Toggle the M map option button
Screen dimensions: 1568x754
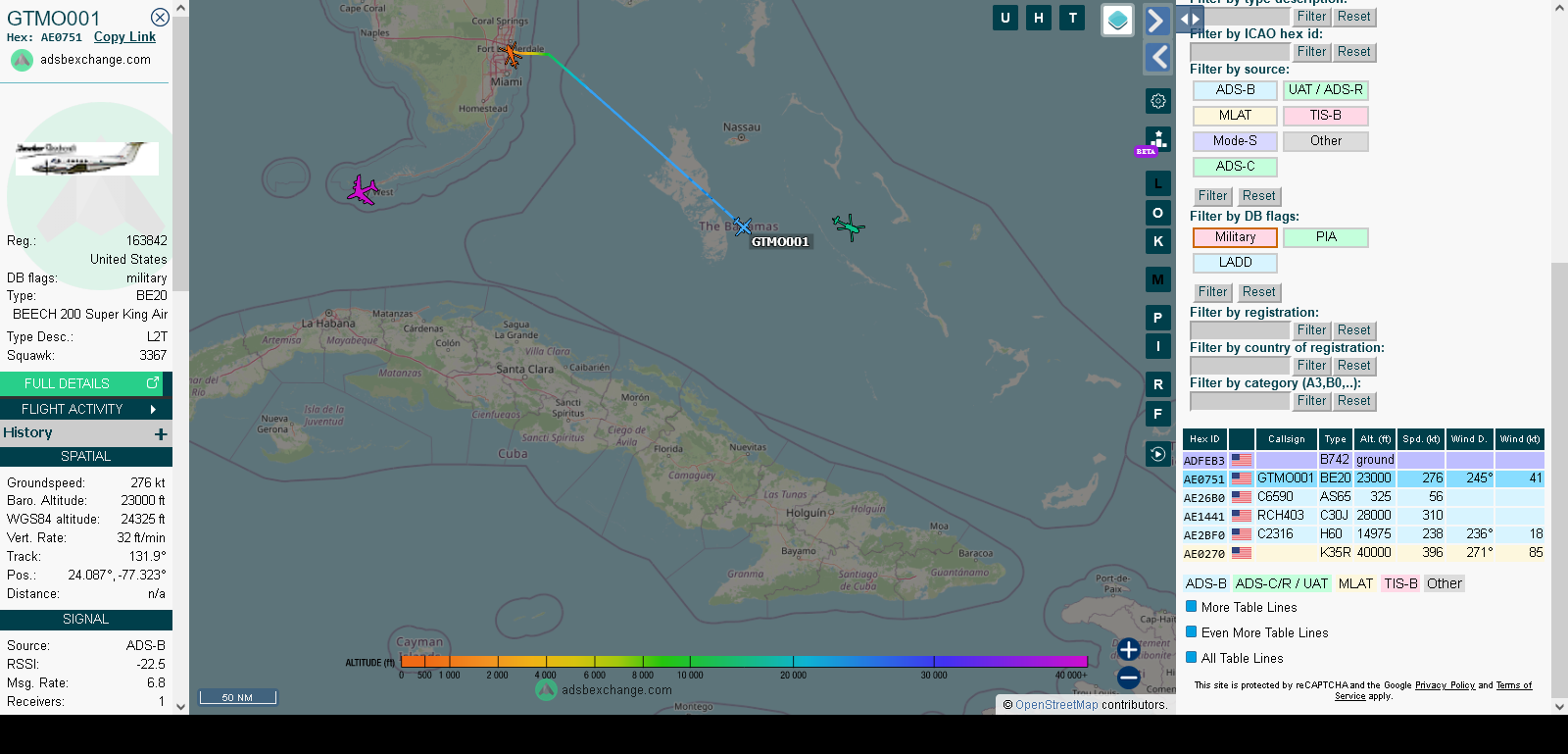point(1158,279)
